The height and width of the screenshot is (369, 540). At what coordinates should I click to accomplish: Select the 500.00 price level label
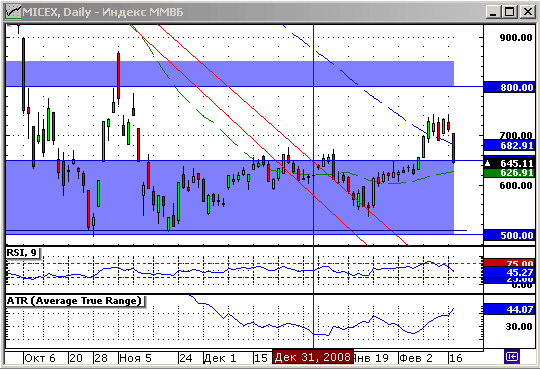(x=509, y=236)
